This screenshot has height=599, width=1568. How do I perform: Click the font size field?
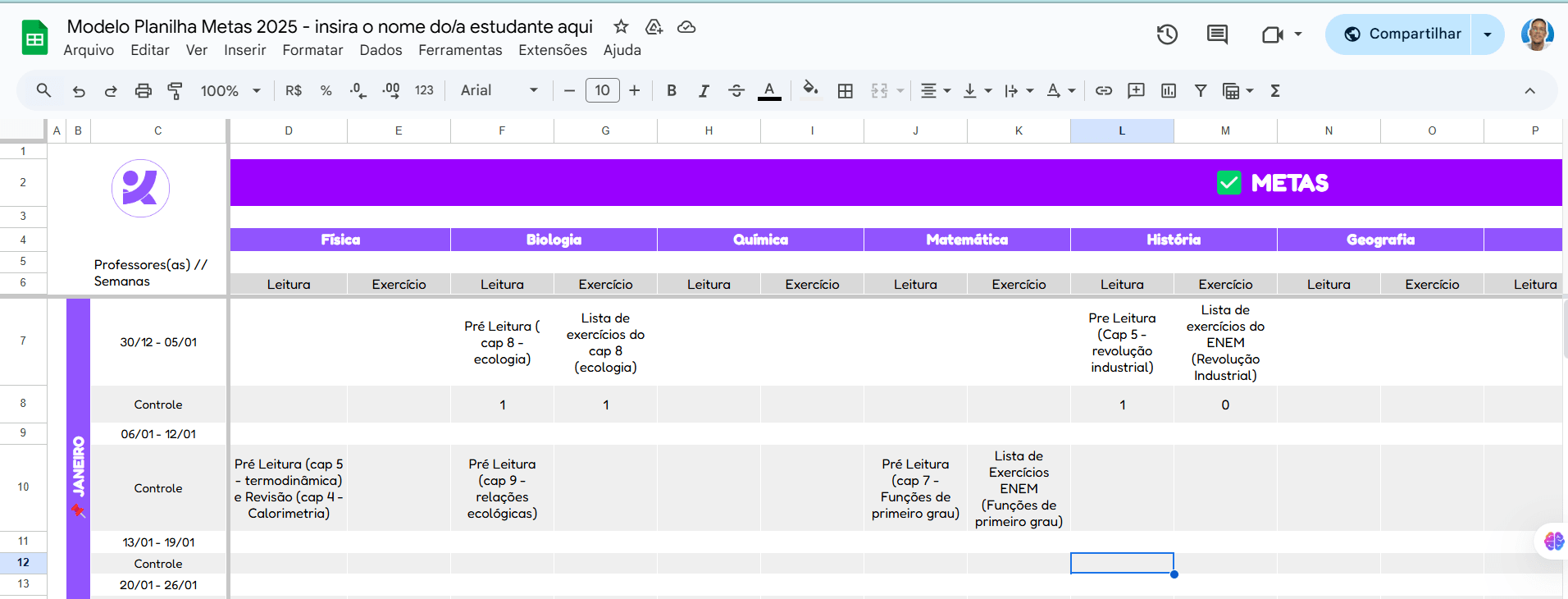(603, 90)
